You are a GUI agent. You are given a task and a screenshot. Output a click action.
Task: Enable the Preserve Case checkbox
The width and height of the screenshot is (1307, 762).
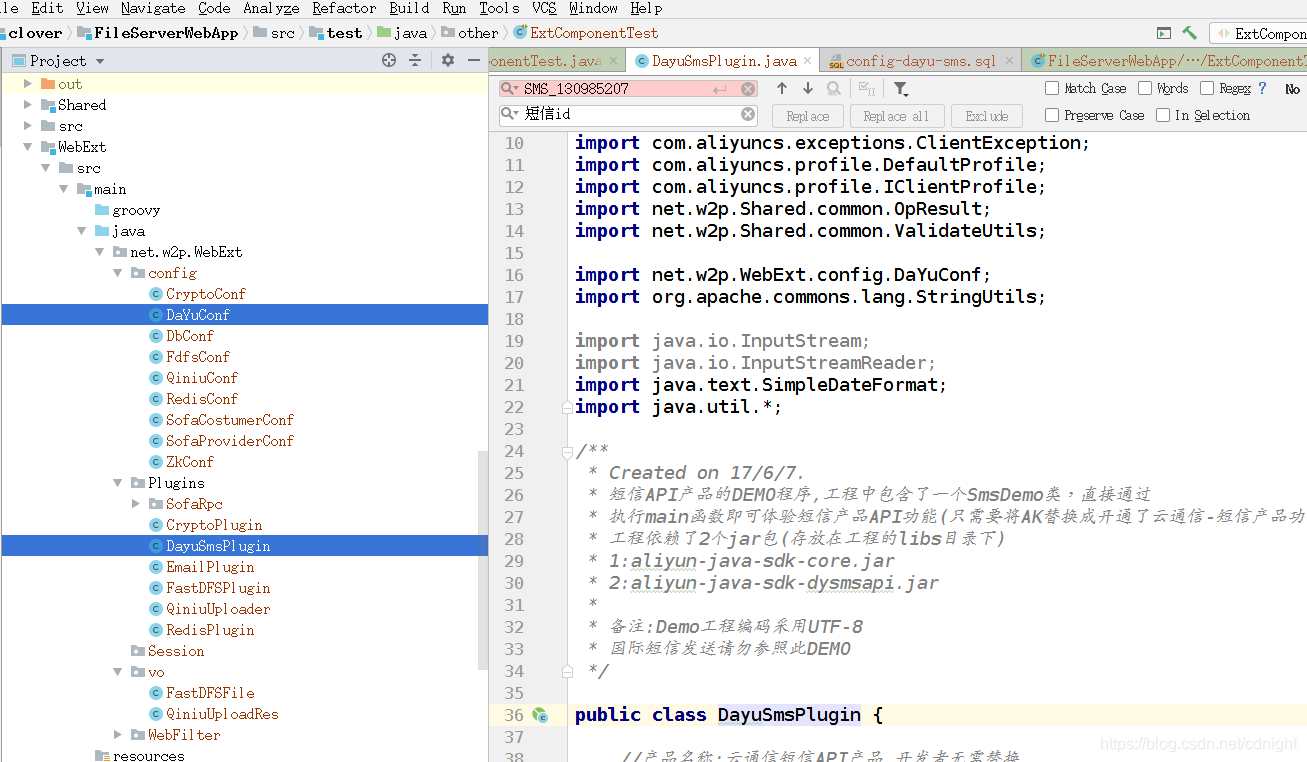(1052, 115)
